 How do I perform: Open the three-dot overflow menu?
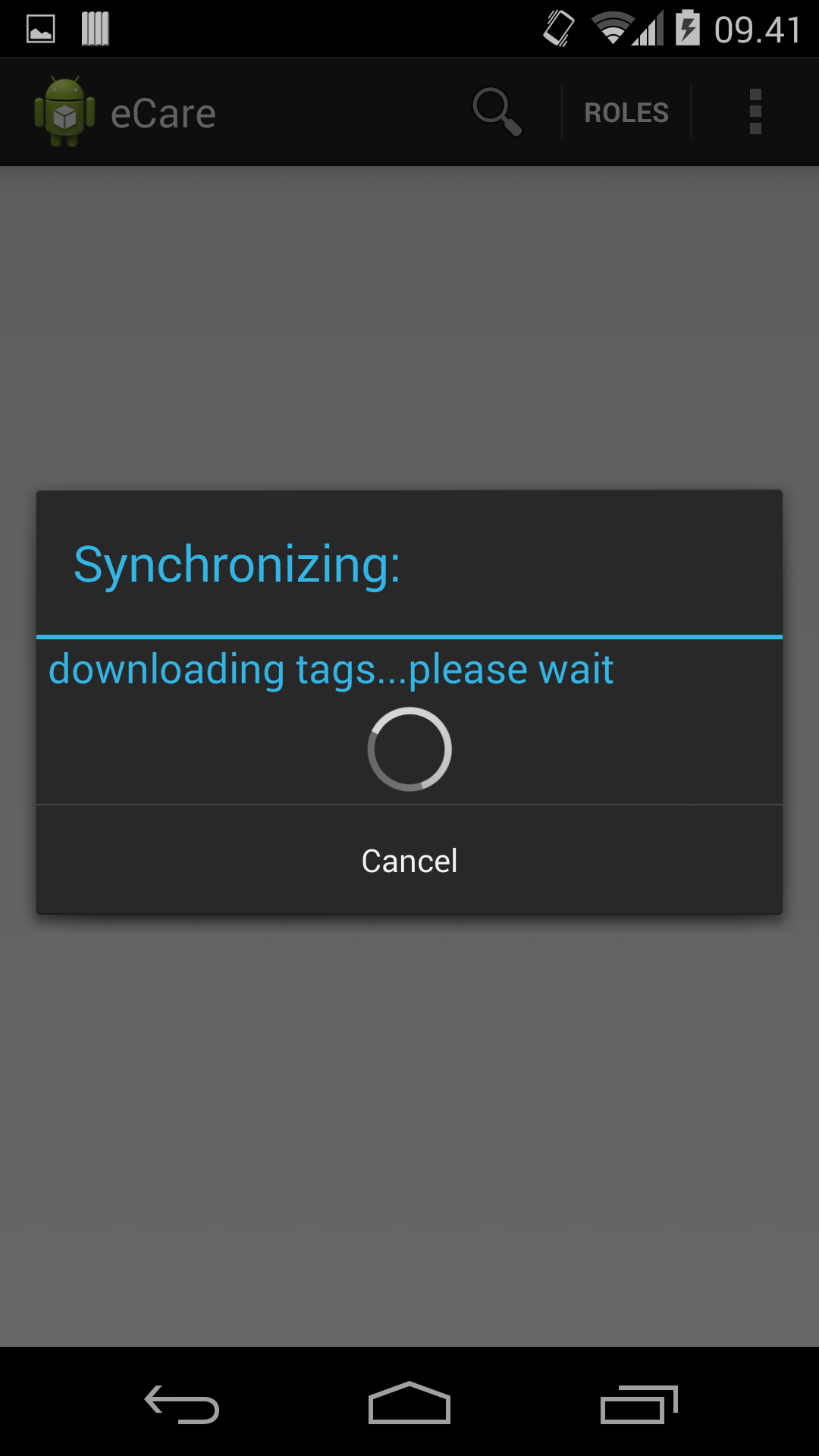[755, 112]
